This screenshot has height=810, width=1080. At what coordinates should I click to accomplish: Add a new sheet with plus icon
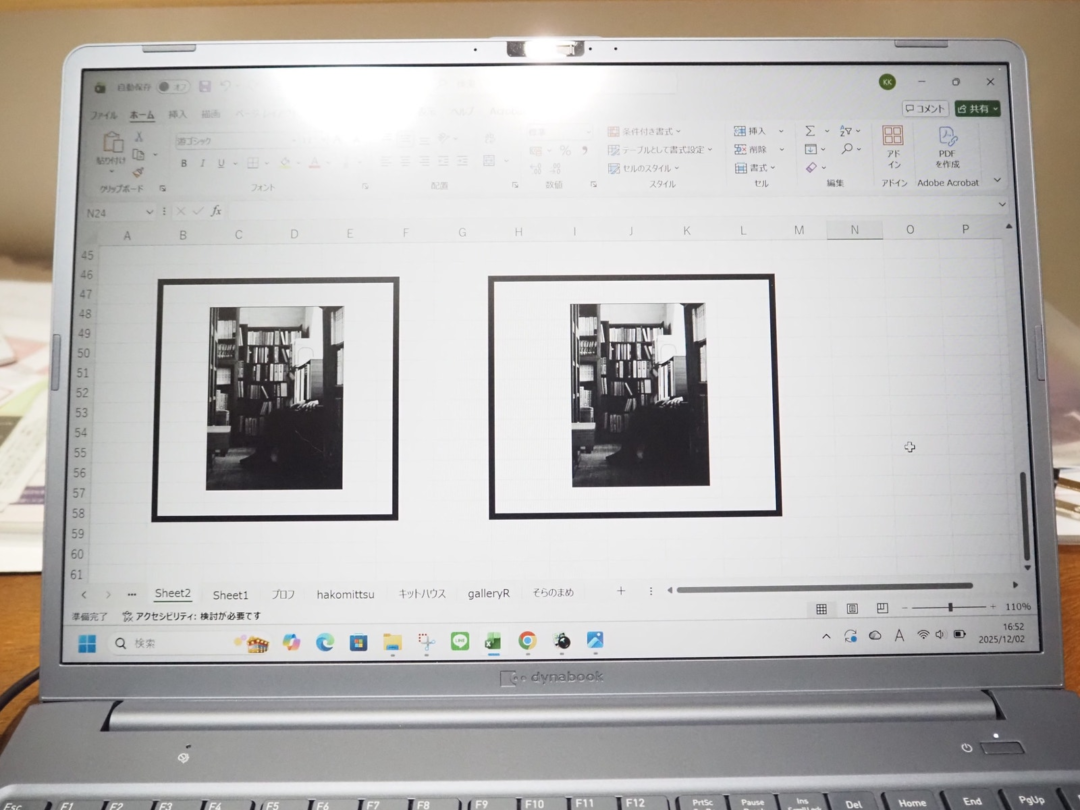[620, 592]
